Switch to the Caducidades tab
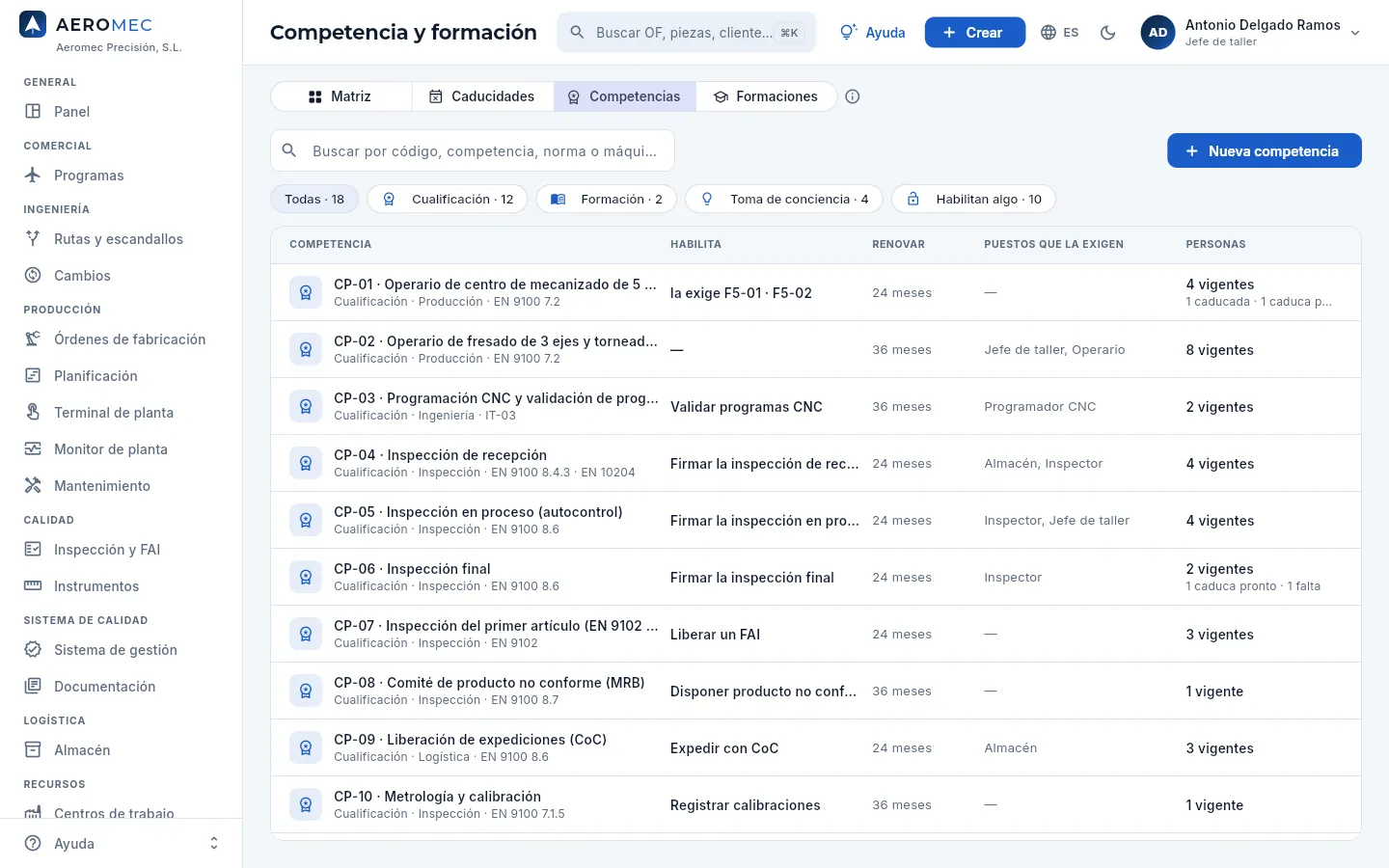The image size is (1389, 868). pos(482,96)
